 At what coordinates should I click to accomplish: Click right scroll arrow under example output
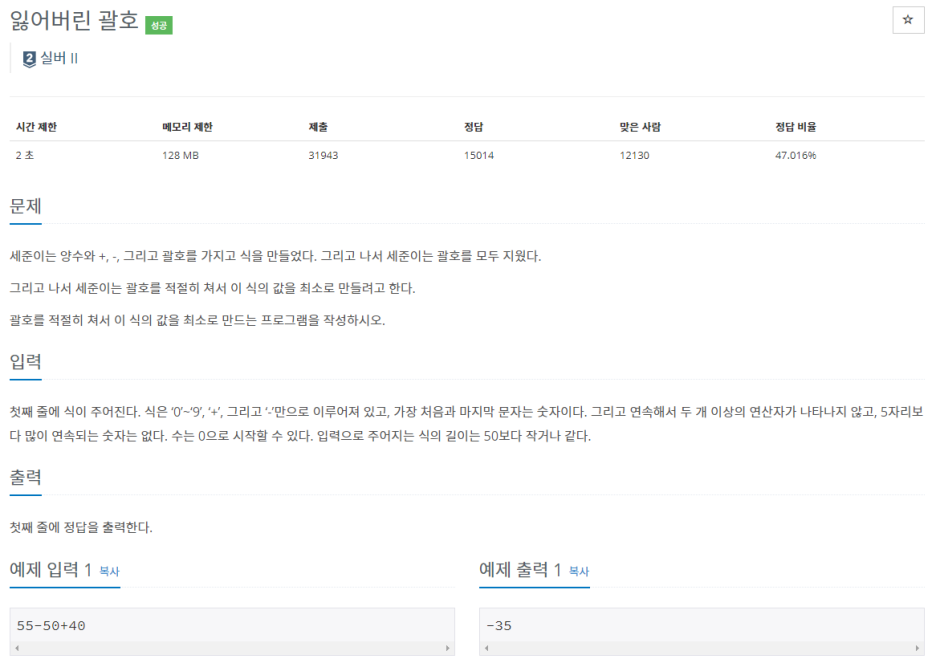(917, 648)
